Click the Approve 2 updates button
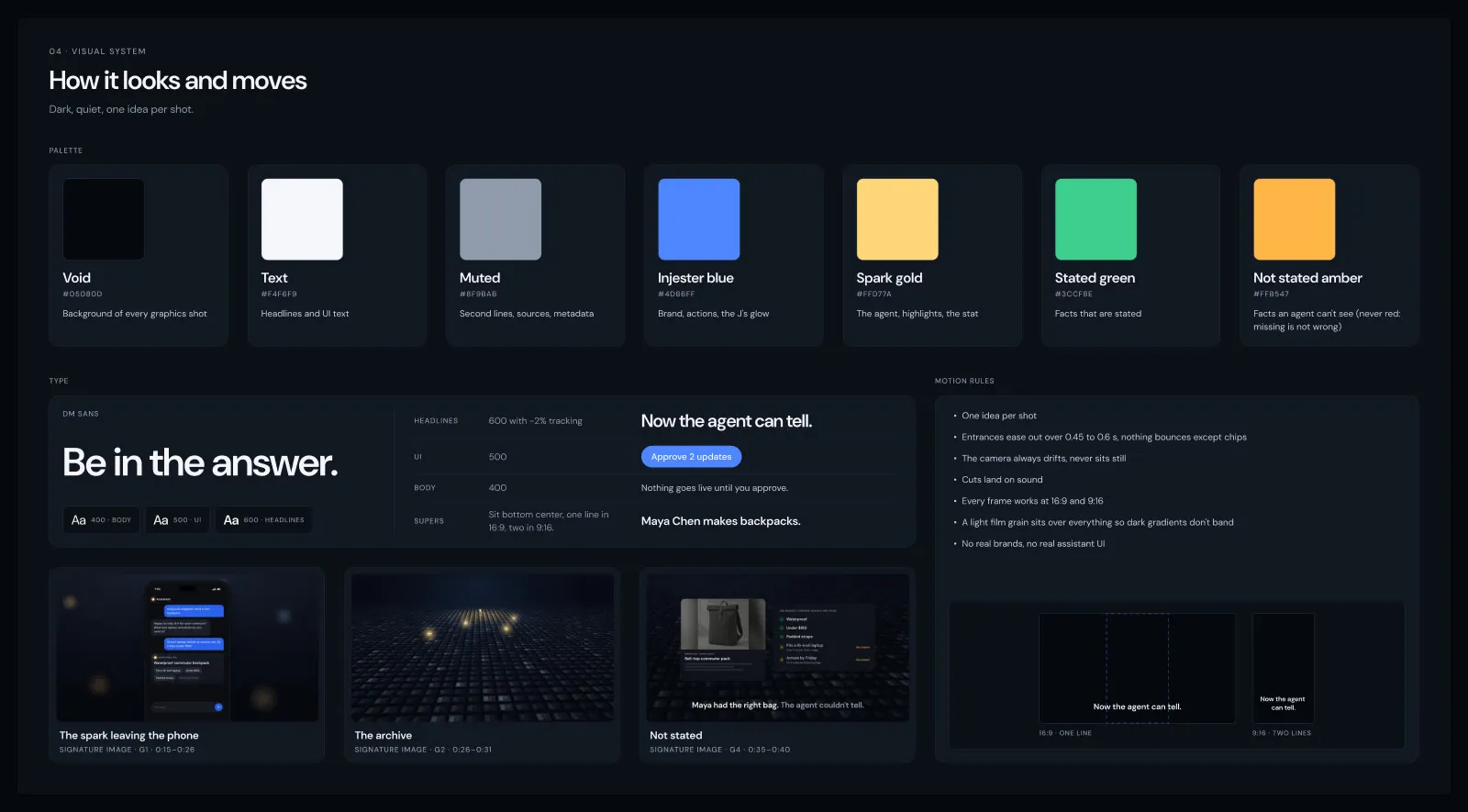Screen dimensions: 1468x812 coord(691,457)
